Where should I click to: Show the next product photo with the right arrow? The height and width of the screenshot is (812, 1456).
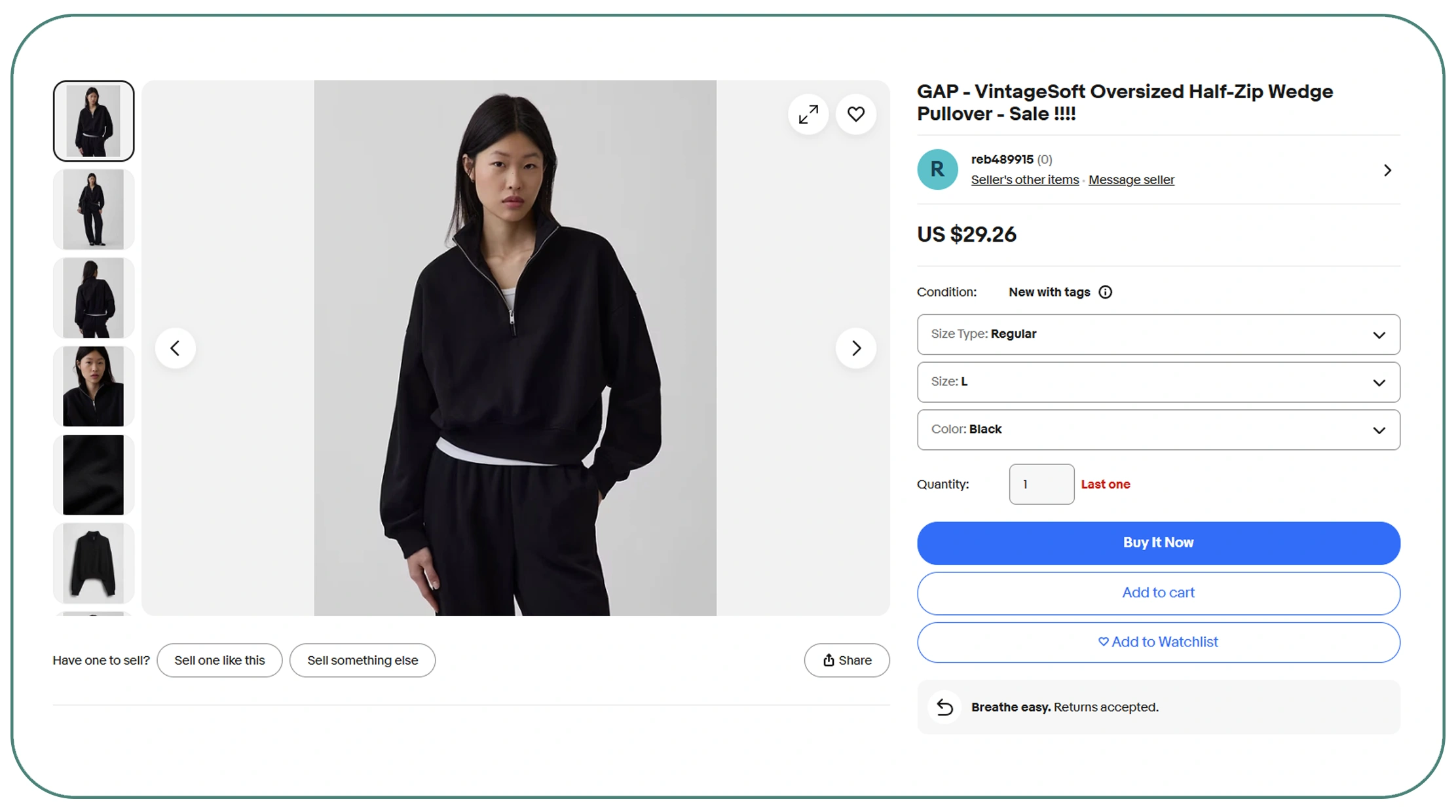pyautogui.click(x=856, y=348)
